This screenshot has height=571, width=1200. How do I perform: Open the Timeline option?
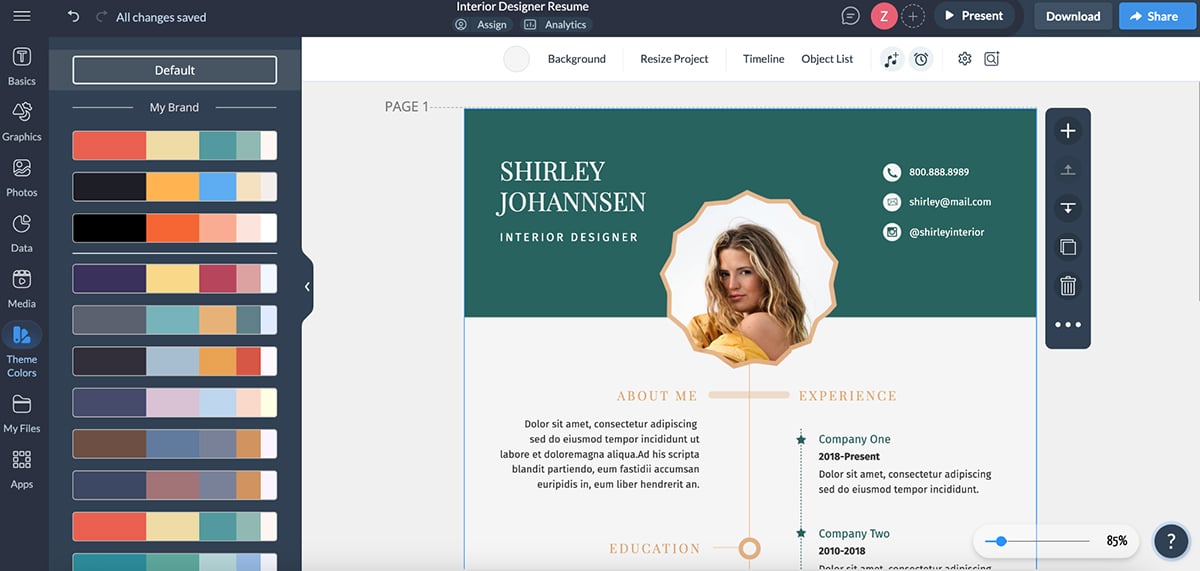763,59
